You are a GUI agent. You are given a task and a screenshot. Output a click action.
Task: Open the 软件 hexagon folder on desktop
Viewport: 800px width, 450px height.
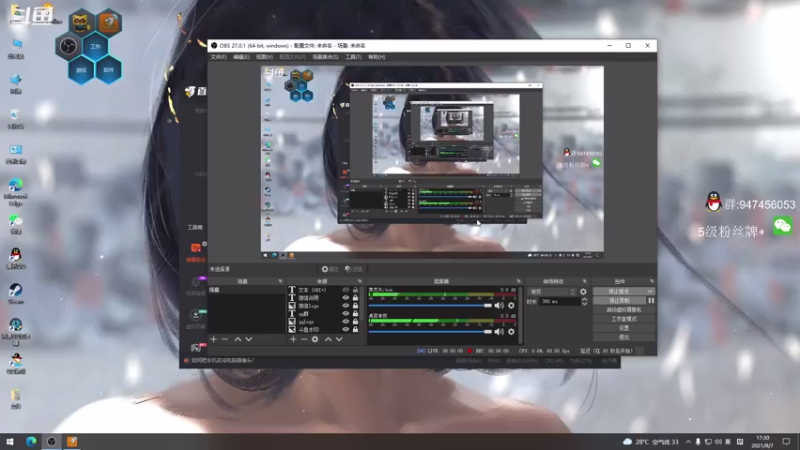[109, 70]
